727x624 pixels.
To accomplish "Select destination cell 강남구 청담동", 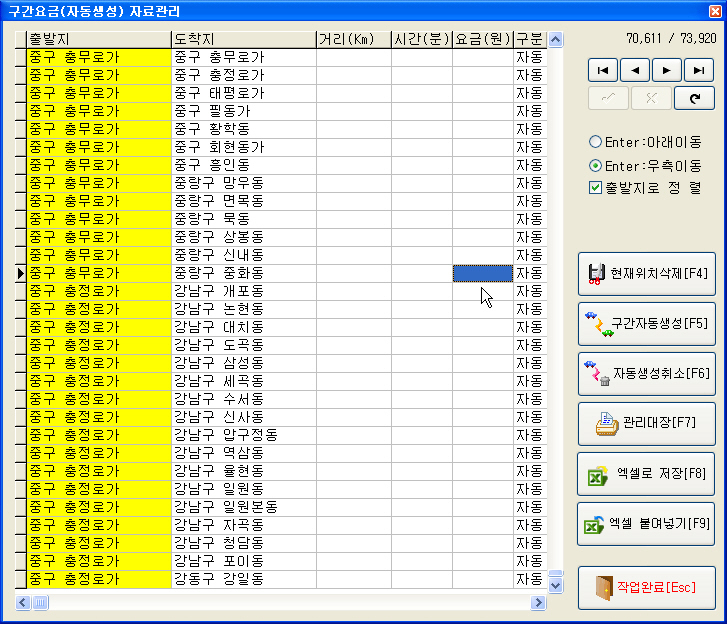I will click(x=244, y=543).
